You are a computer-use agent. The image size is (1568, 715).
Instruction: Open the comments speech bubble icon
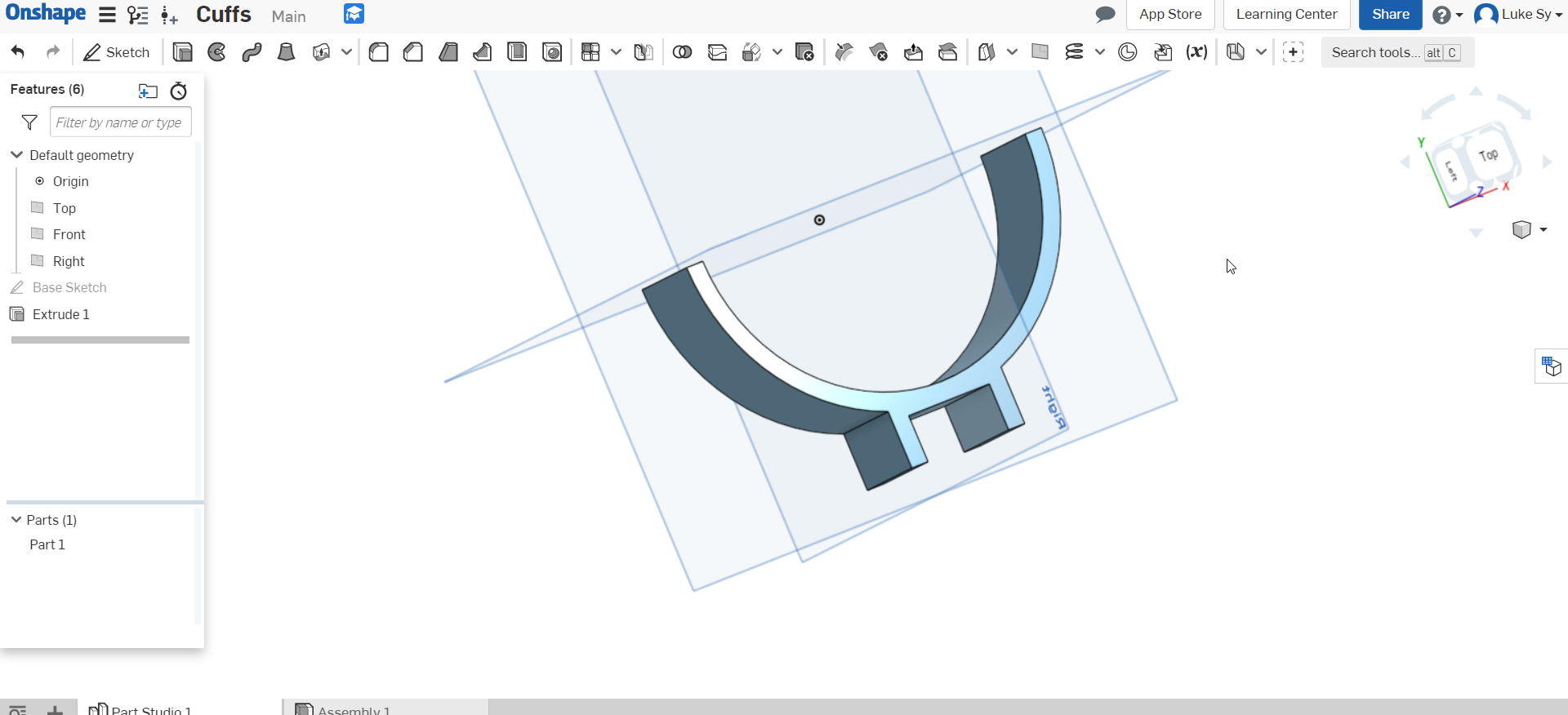(1105, 15)
